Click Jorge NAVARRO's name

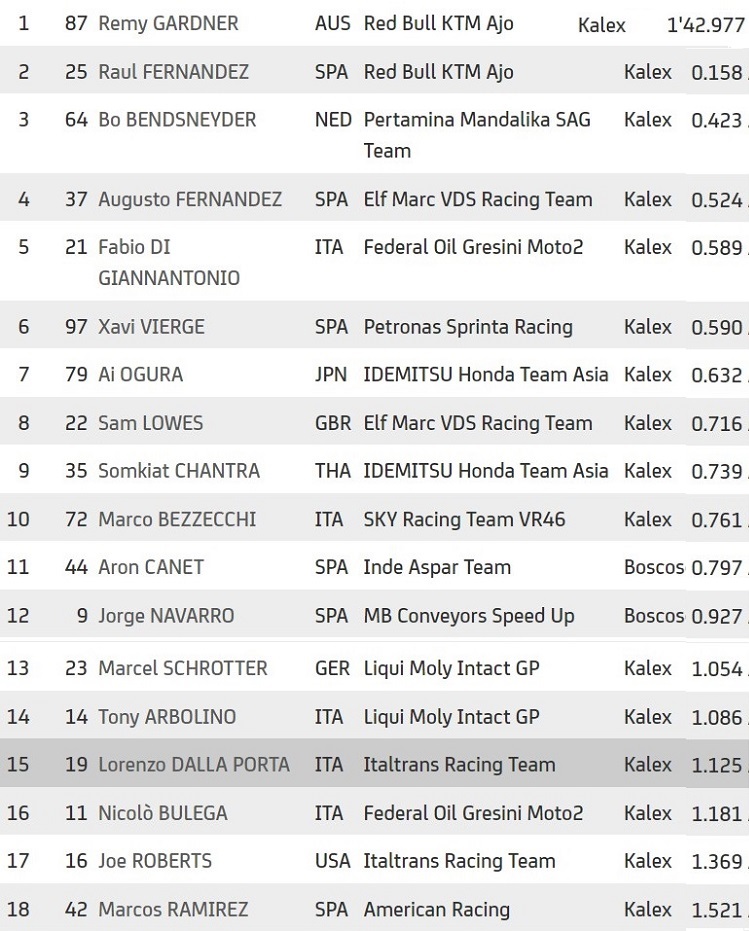[166, 616]
